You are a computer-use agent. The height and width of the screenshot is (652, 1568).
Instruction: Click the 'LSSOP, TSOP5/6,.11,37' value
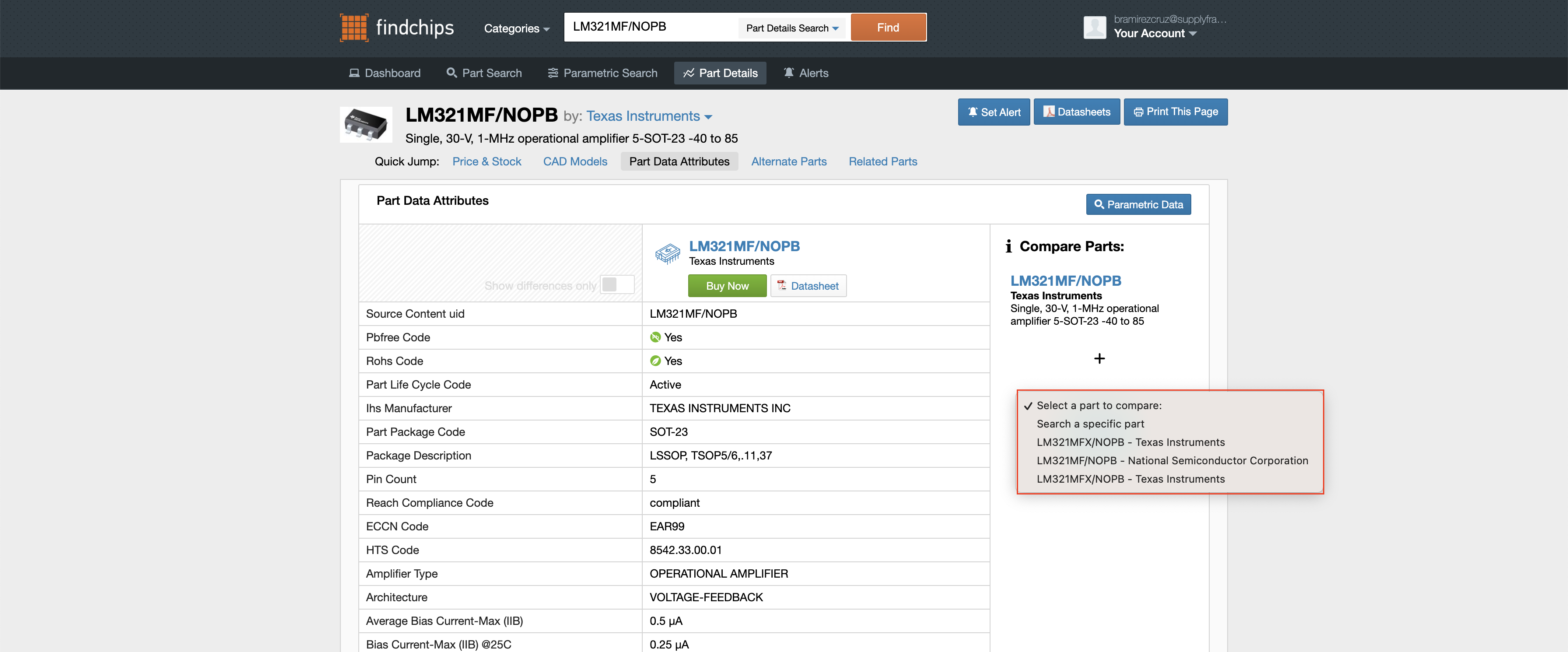710,456
